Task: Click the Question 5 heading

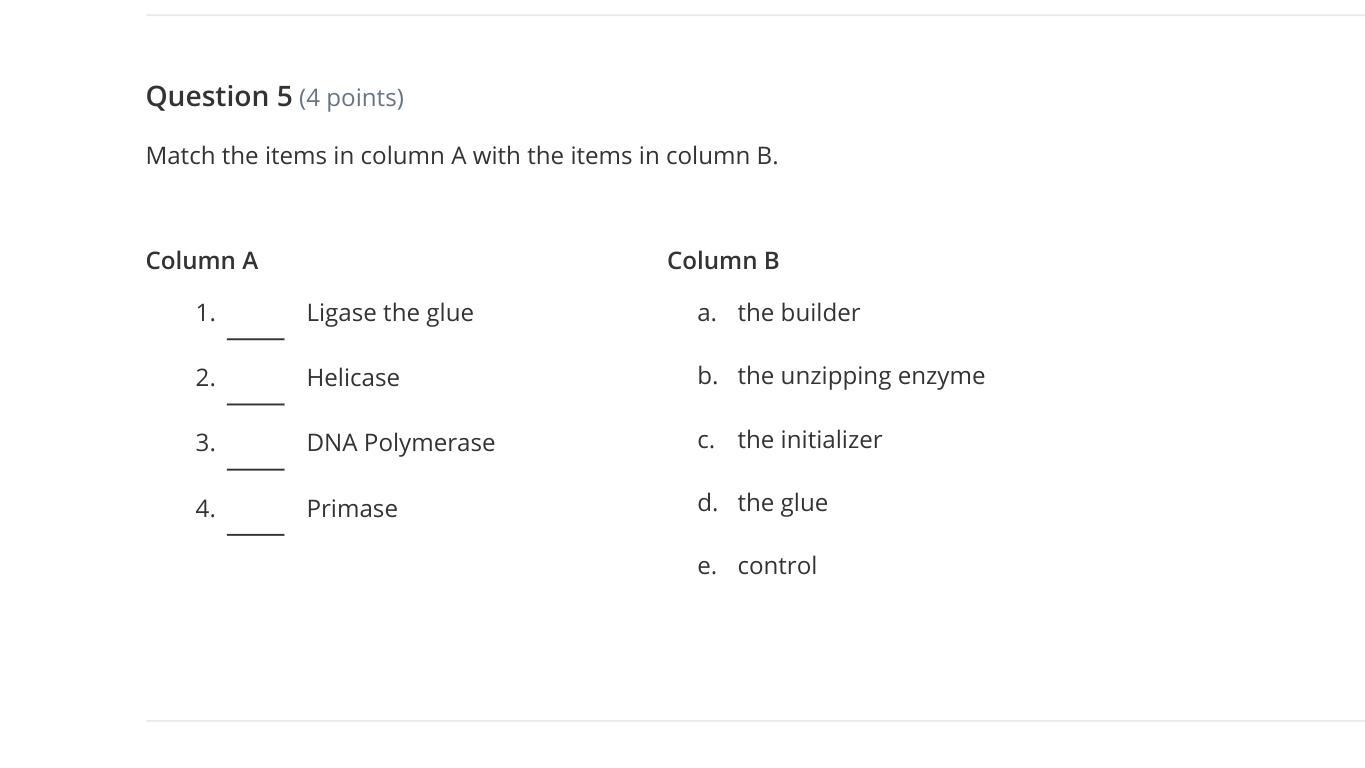Action: (x=219, y=96)
